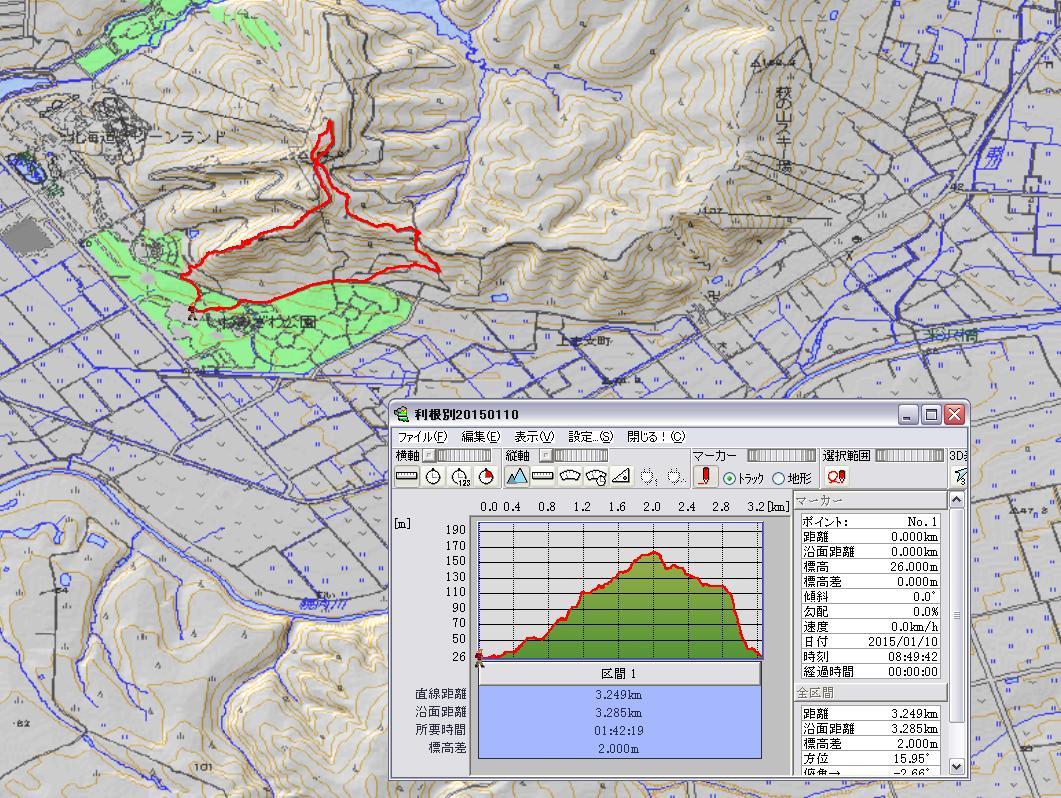1061x798 pixels.
Task: Click the ポイント: No. 1 row
Action: point(870,522)
